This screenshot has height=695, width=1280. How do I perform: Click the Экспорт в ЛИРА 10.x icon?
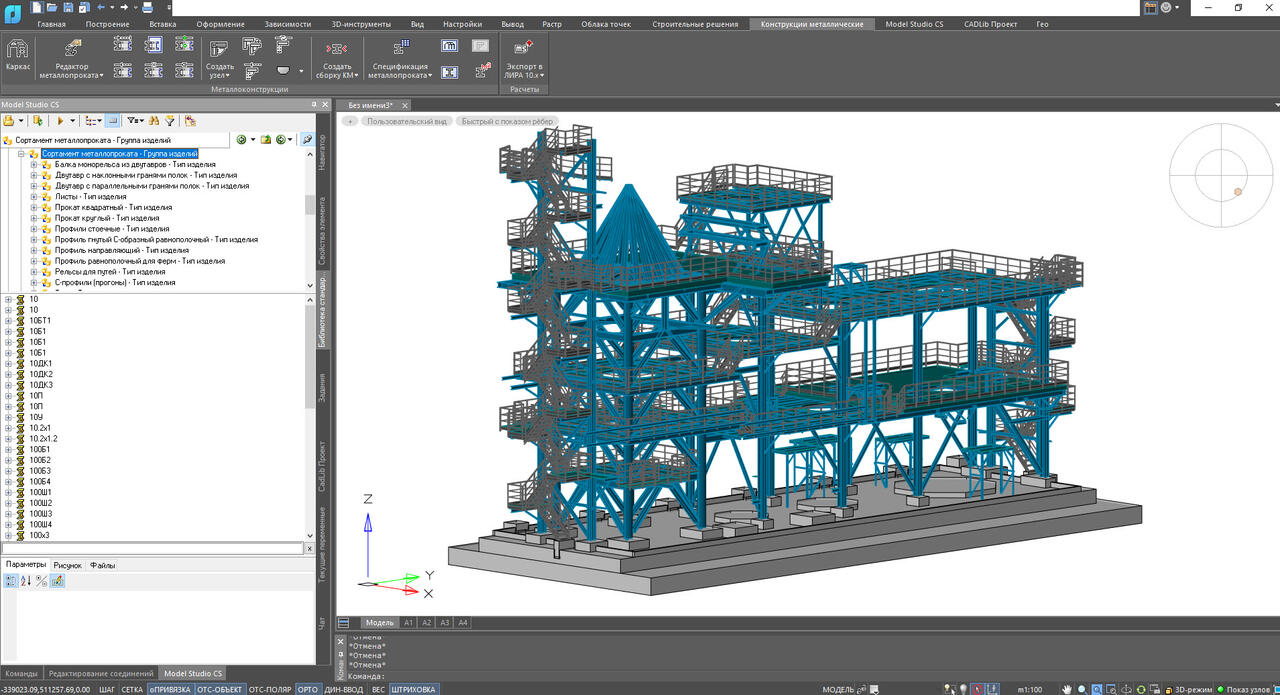point(522,49)
